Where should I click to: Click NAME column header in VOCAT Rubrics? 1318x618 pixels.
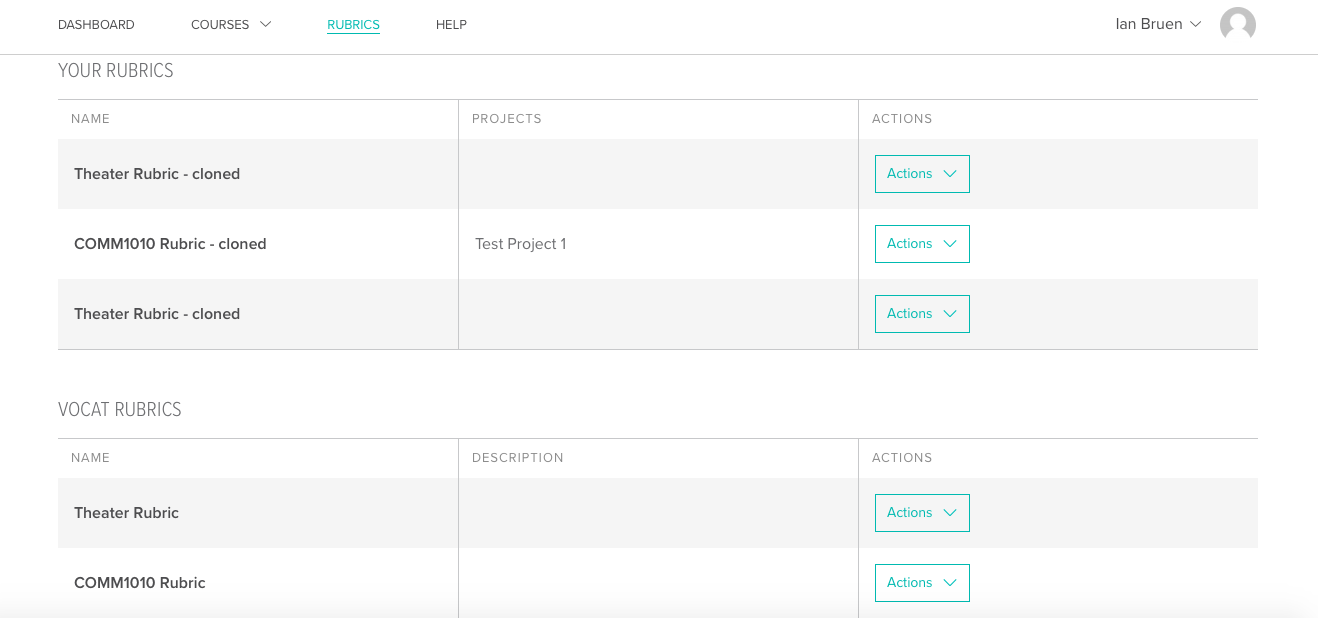(90, 458)
